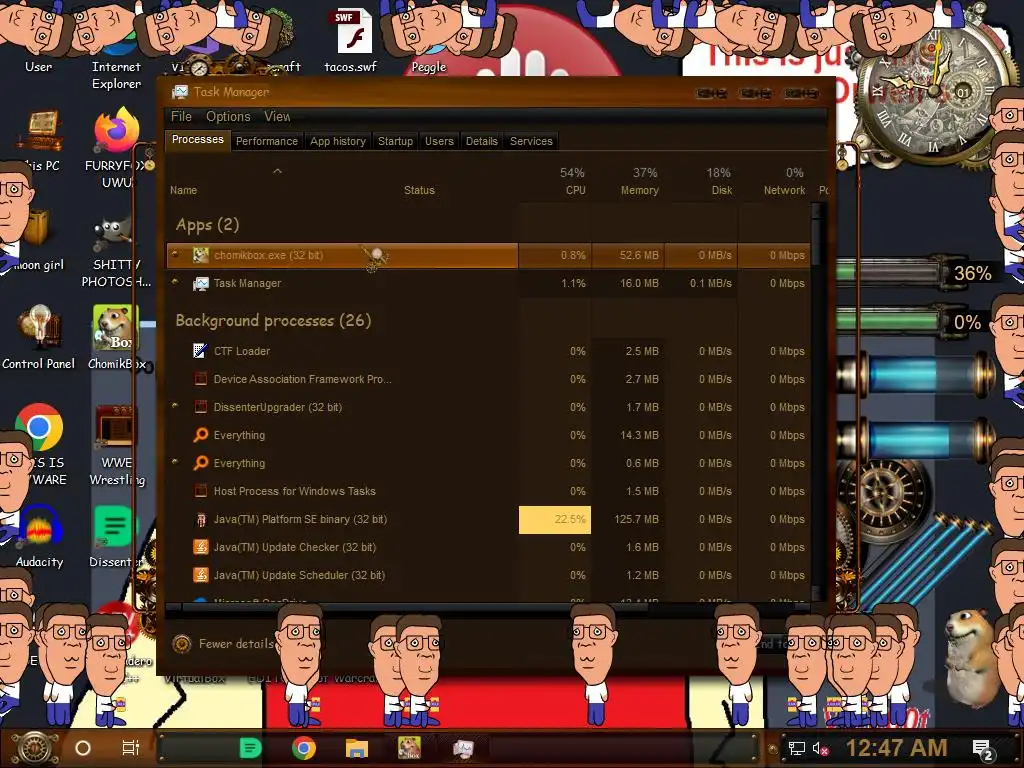Open File Explorer from the taskbar
This screenshot has height=768, width=1024.
357,748
